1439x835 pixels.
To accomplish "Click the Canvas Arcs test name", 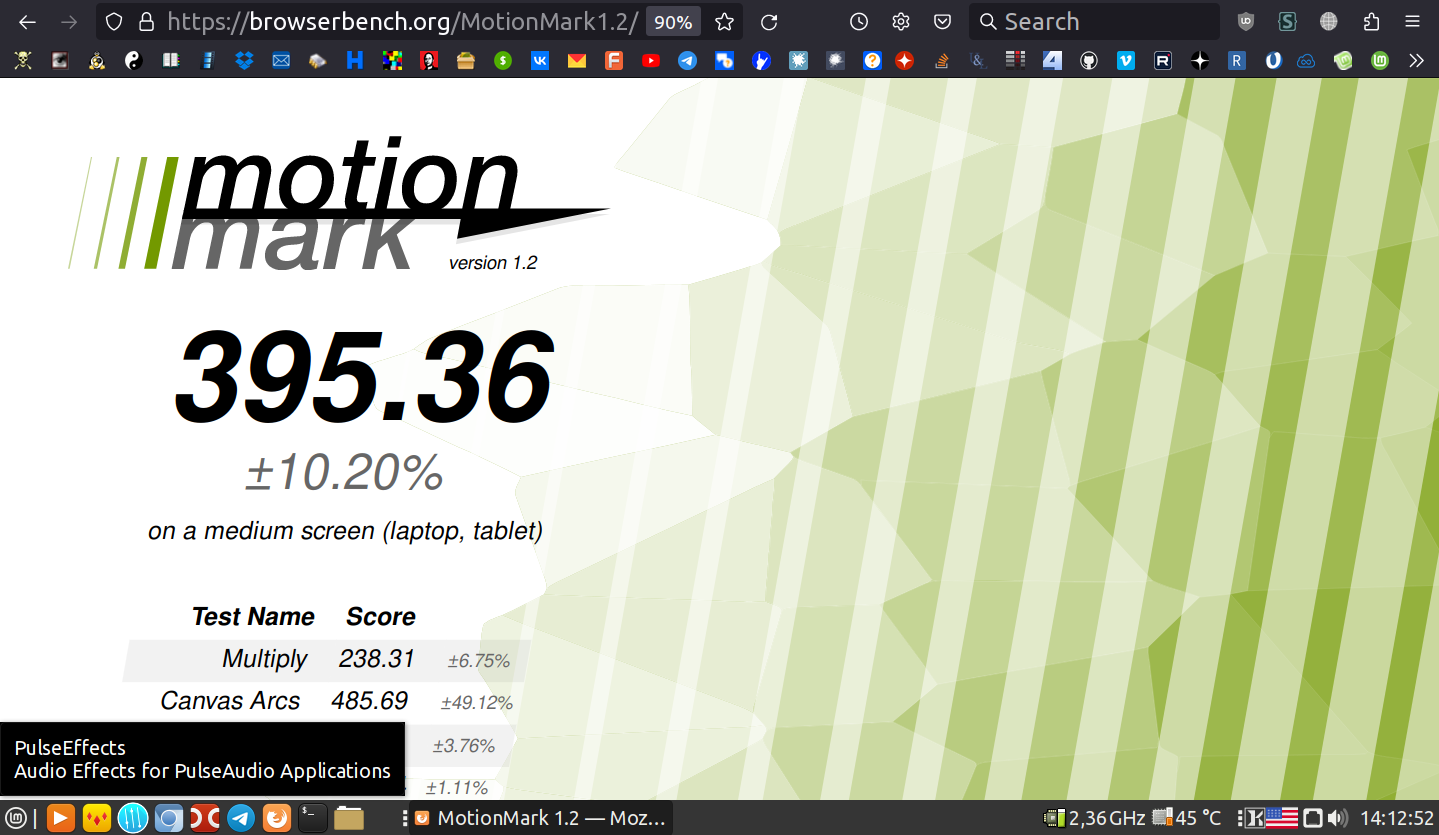I will 230,701.
